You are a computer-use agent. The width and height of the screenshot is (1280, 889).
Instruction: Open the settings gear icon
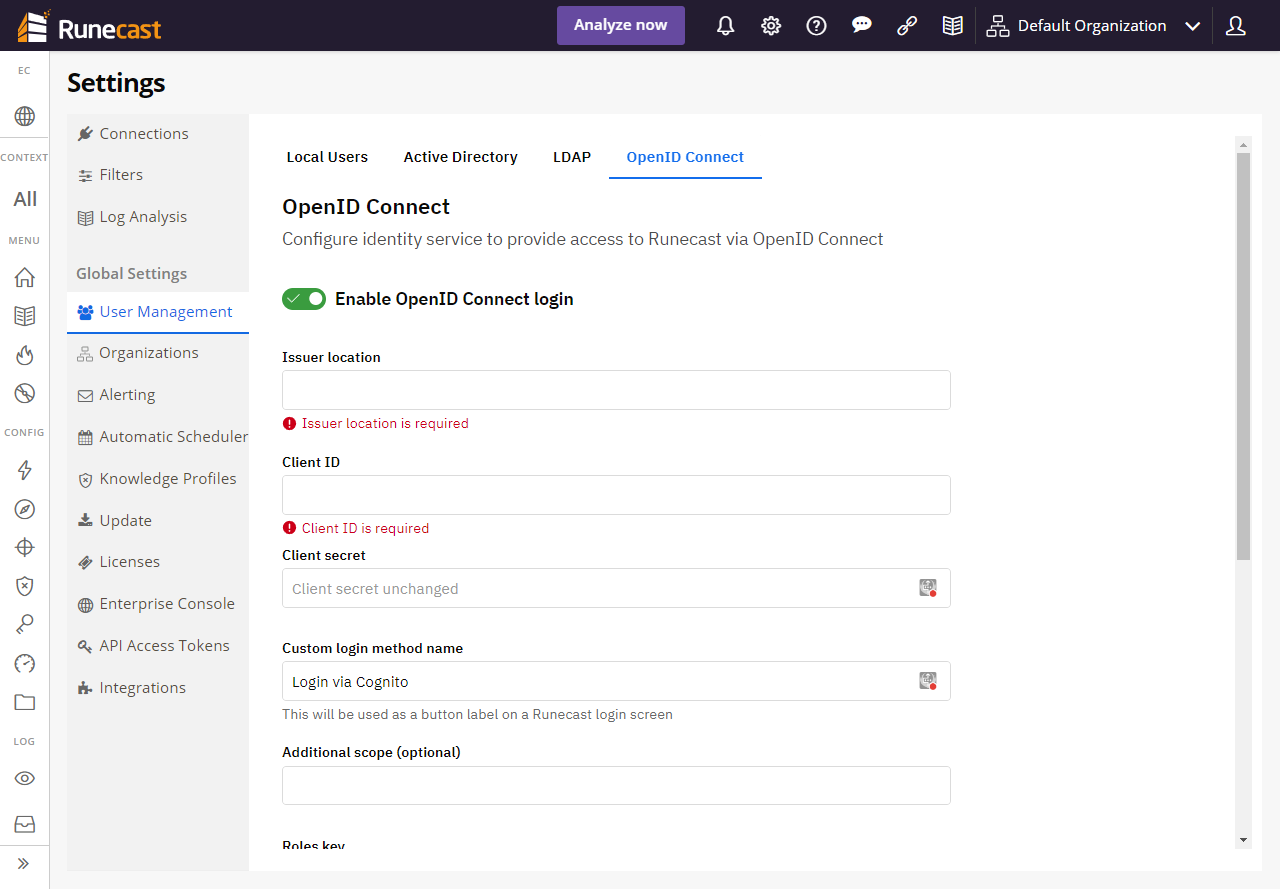(x=771, y=26)
